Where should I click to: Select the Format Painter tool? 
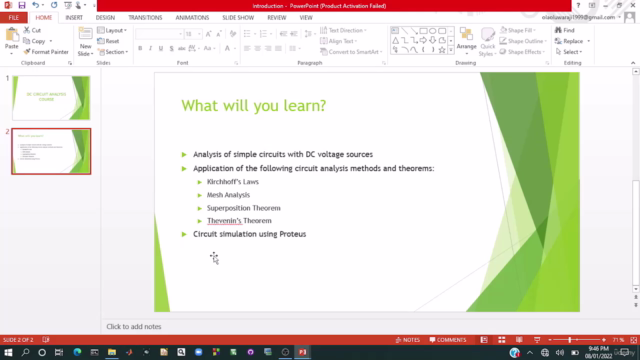pos(46,52)
